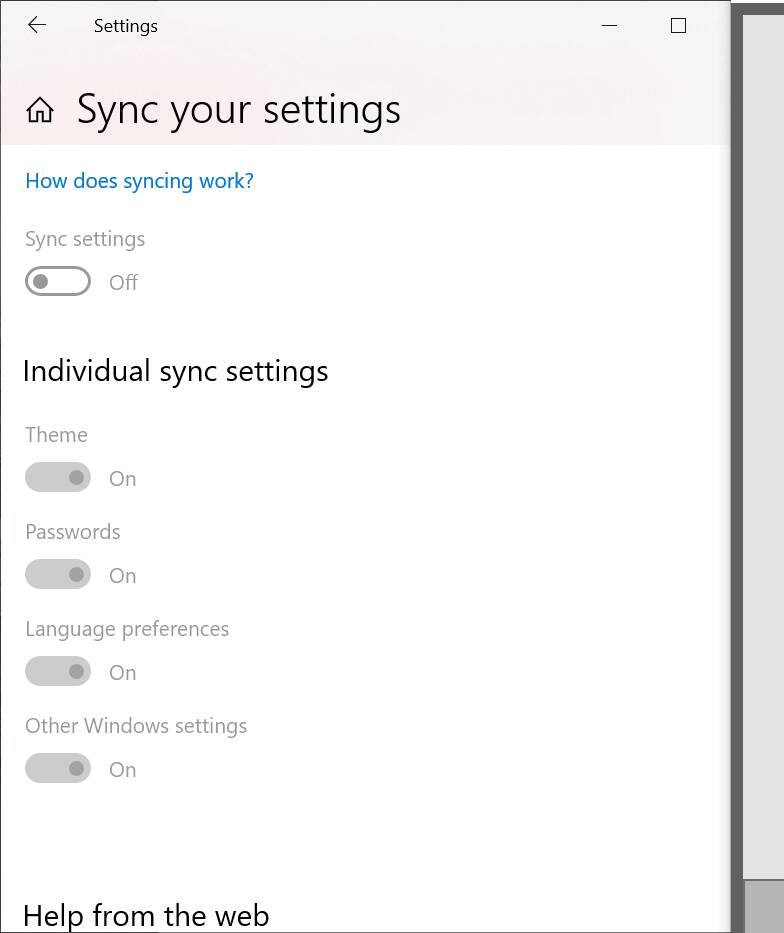Go back using the arrow icon
784x933 pixels.
[x=37, y=25]
